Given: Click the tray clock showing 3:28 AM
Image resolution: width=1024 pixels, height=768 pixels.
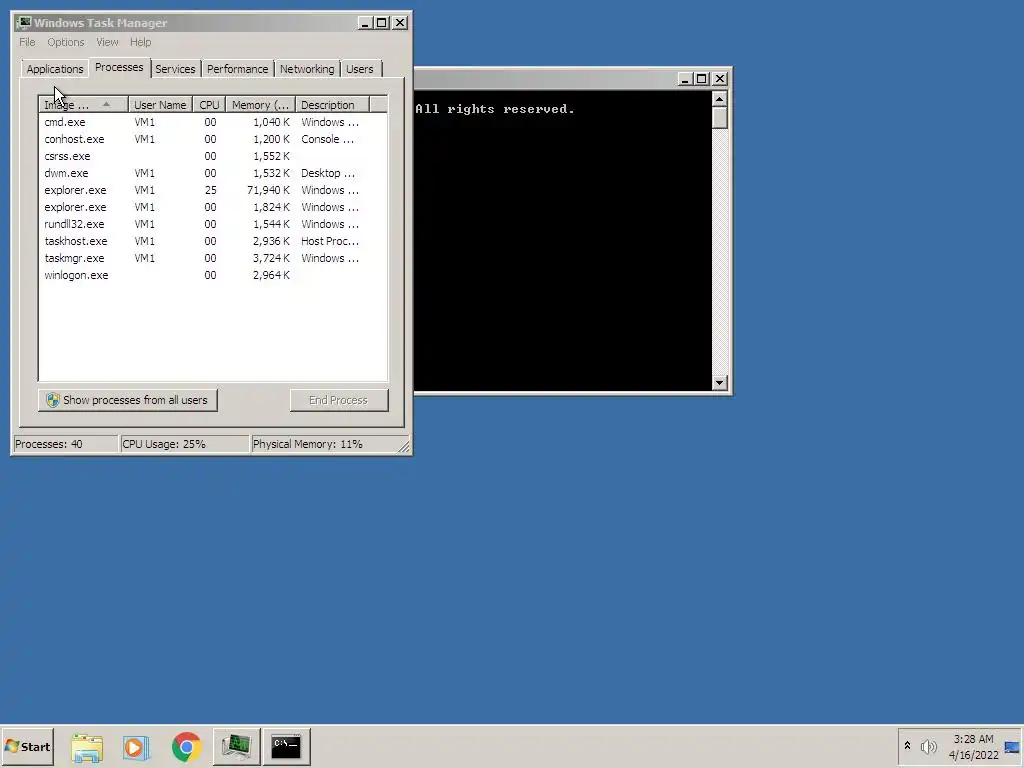Looking at the screenshot, I should [974, 747].
